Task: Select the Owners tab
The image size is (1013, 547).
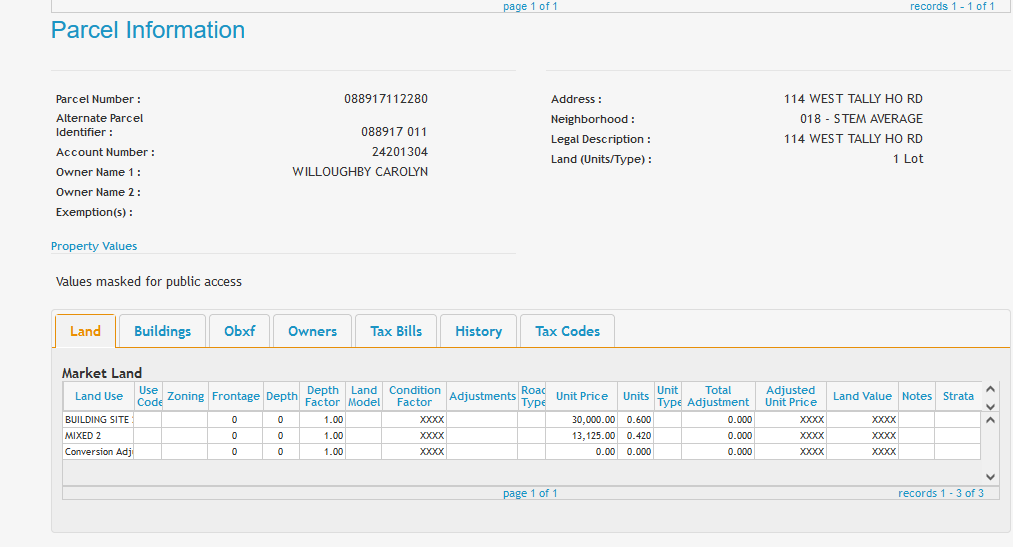Action: point(313,331)
